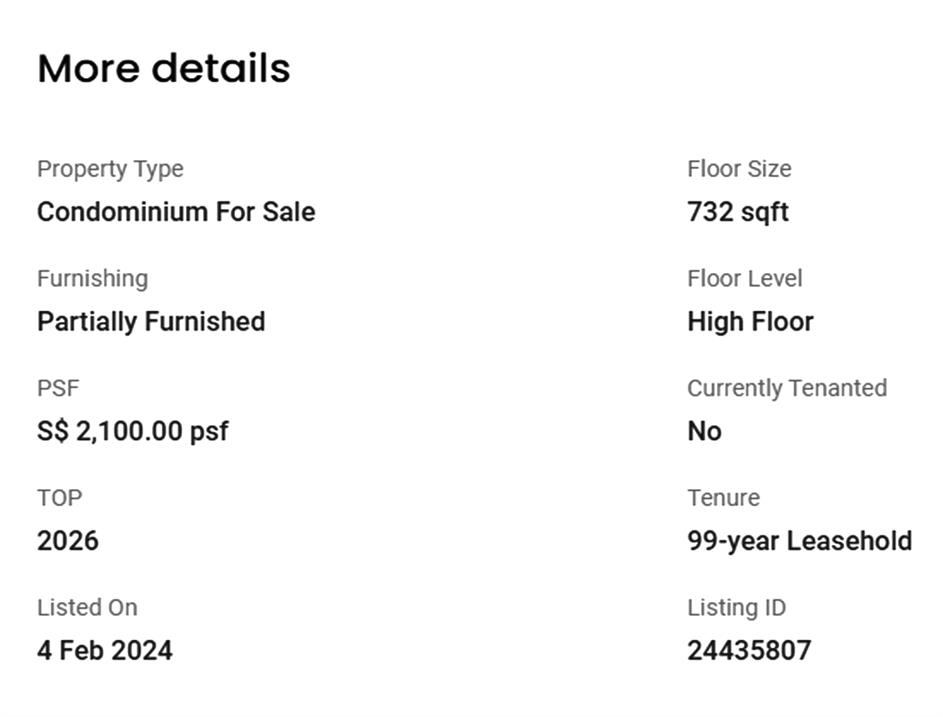943x717 pixels.
Task: Select the "4 Feb 2024" listing date
Action: (x=105, y=651)
